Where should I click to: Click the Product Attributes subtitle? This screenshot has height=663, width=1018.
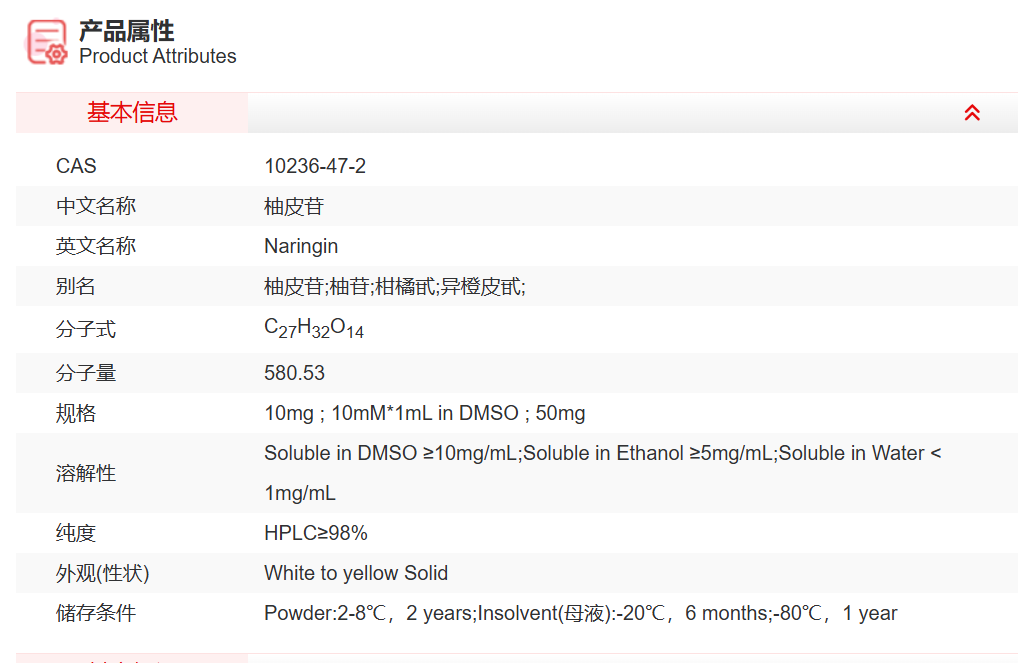click(158, 57)
